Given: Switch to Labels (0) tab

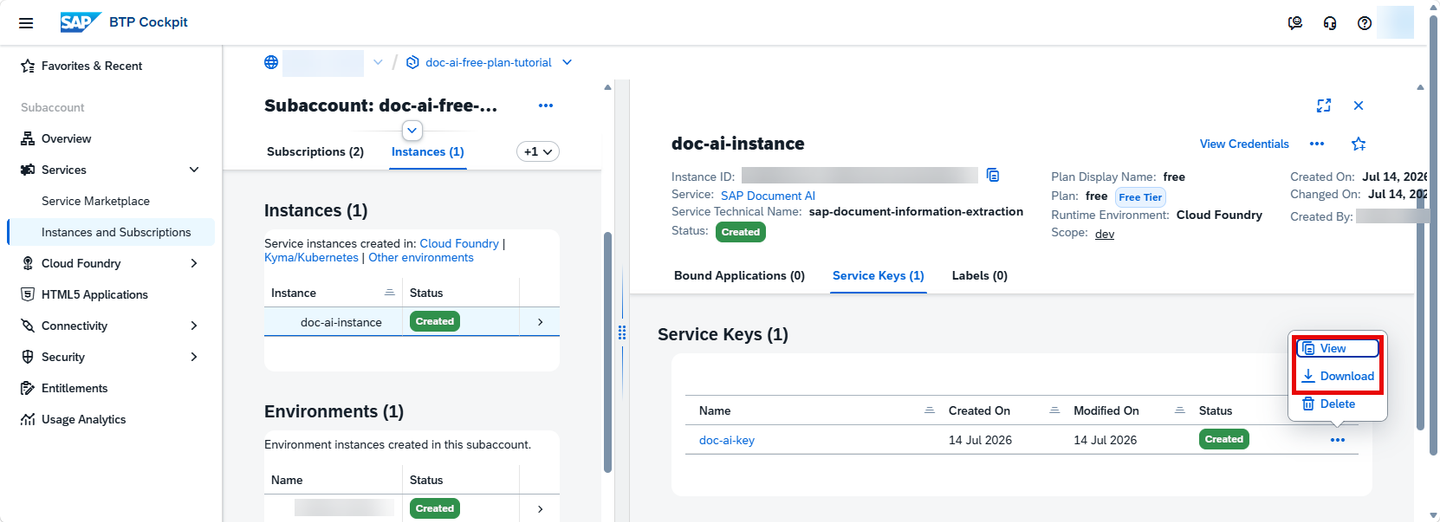Looking at the screenshot, I should [x=979, y=276].
